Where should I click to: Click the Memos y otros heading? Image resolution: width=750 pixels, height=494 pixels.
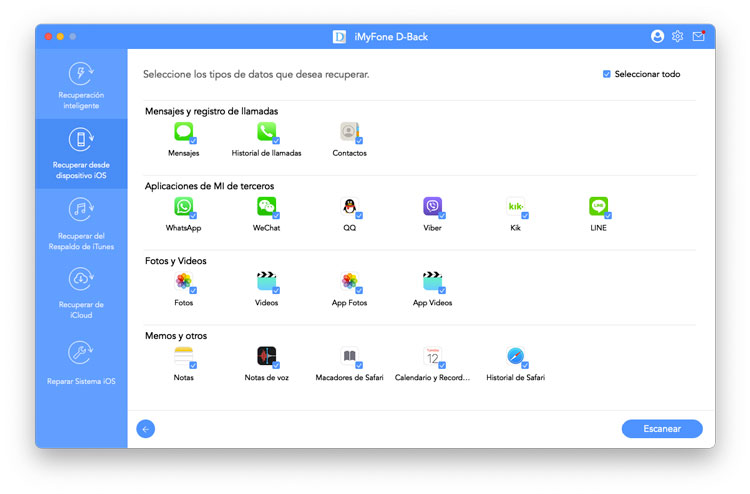coord(176,336)
